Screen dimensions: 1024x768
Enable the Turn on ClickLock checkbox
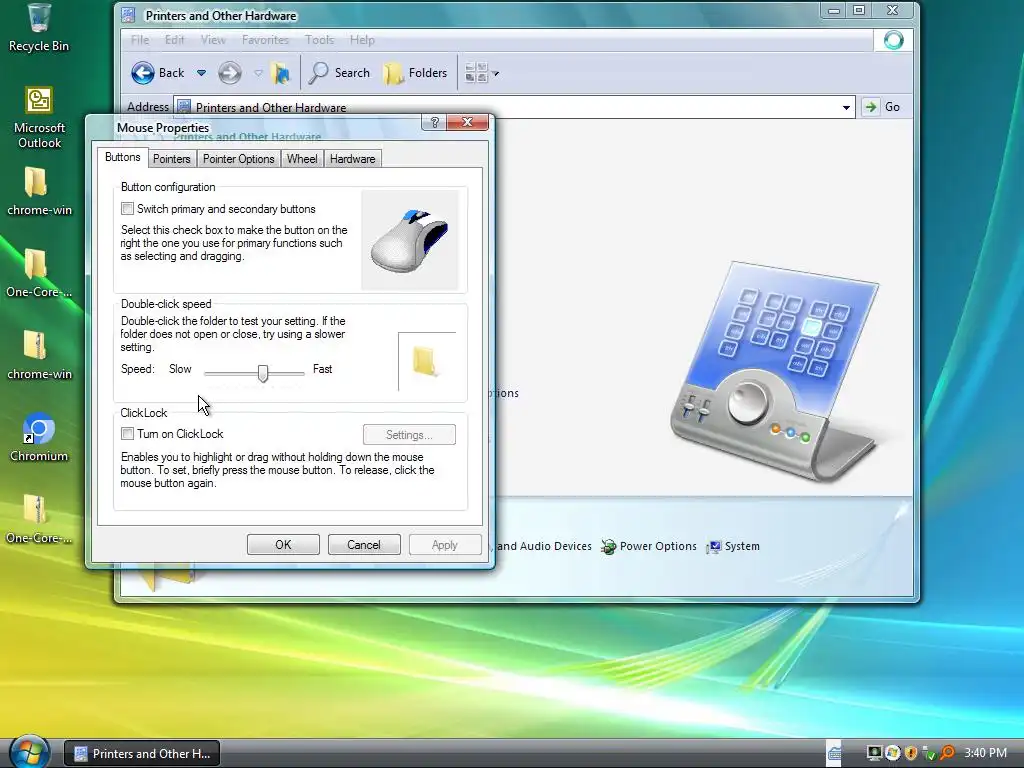click(x=127, y=434)
